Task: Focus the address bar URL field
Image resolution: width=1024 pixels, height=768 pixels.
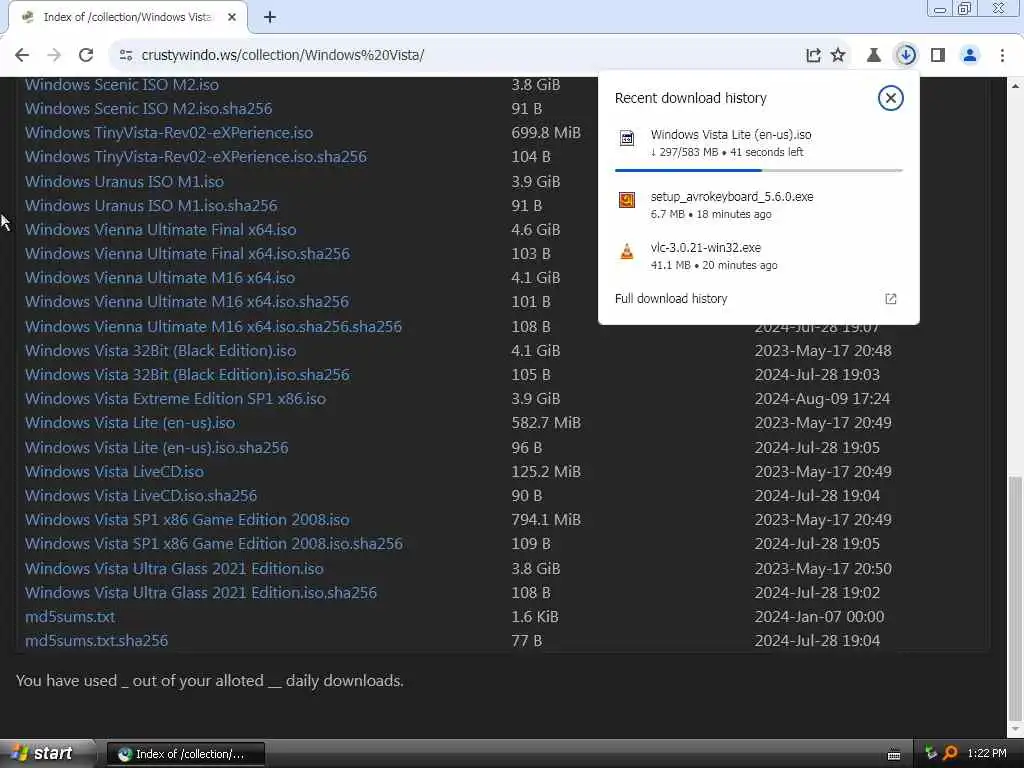Action: (x=457, y=56)
